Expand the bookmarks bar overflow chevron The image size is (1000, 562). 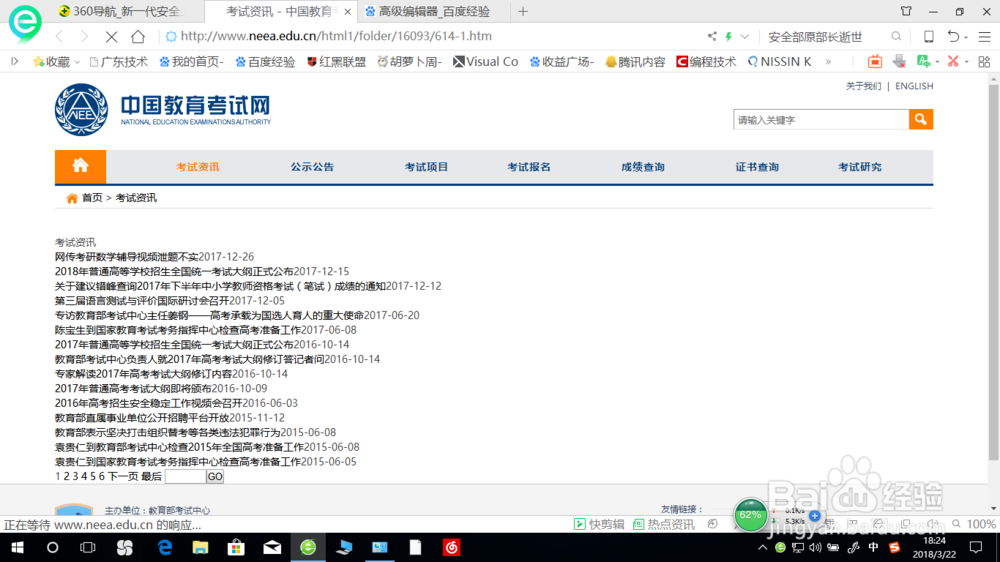[x=828, y=62]
